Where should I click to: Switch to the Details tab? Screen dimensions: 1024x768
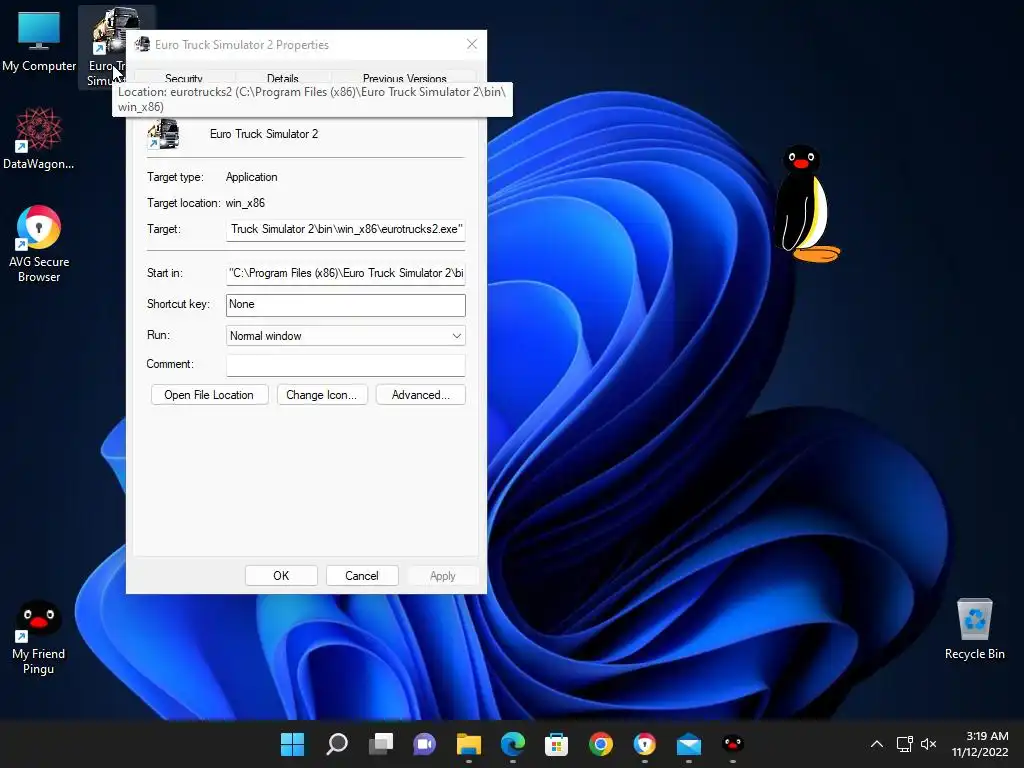(282, 78)
